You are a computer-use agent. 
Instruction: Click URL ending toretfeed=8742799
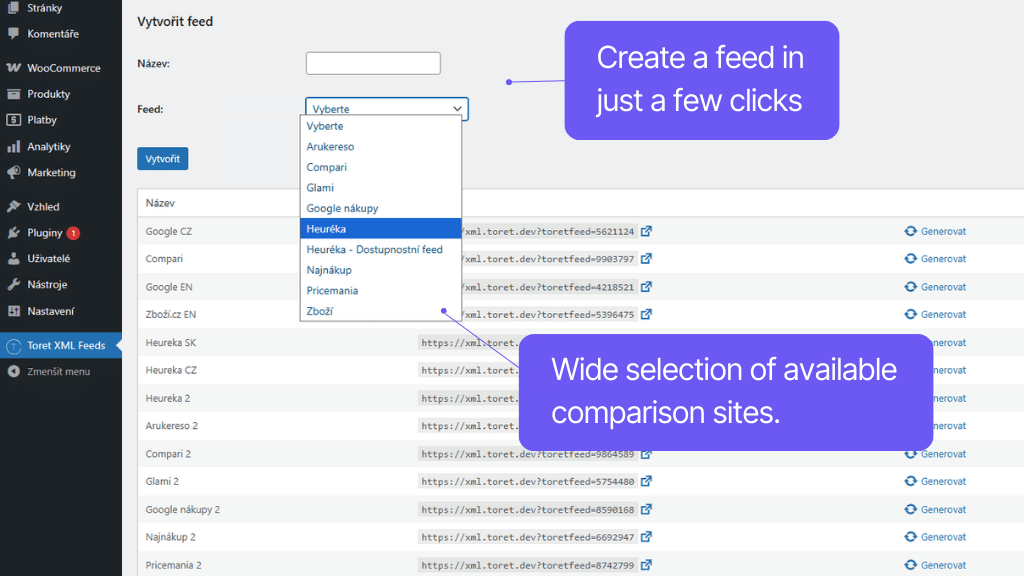[x=528, y=565]
